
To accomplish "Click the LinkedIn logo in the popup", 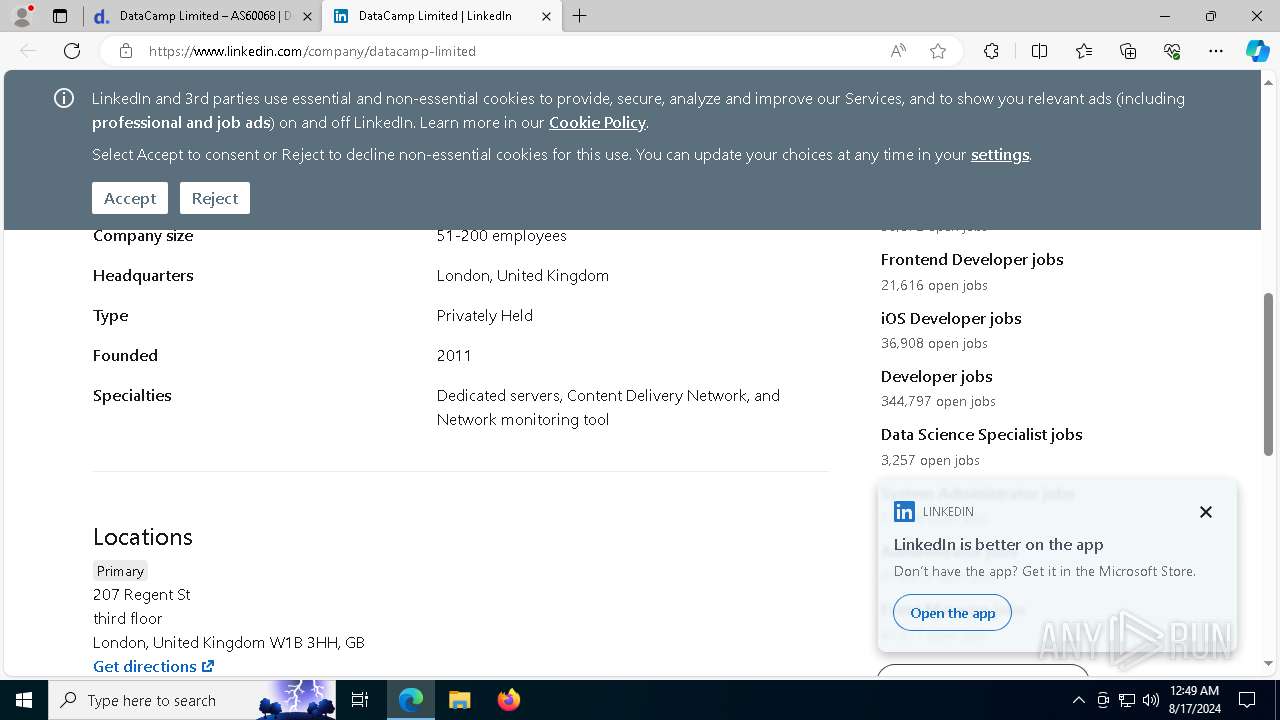I will click(904, 512).
